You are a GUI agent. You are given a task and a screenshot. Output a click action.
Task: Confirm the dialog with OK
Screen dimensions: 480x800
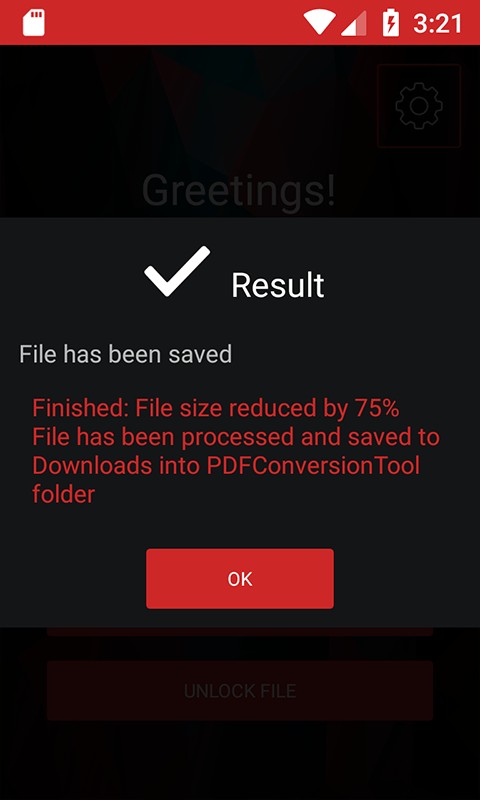[x=240, y=579]
